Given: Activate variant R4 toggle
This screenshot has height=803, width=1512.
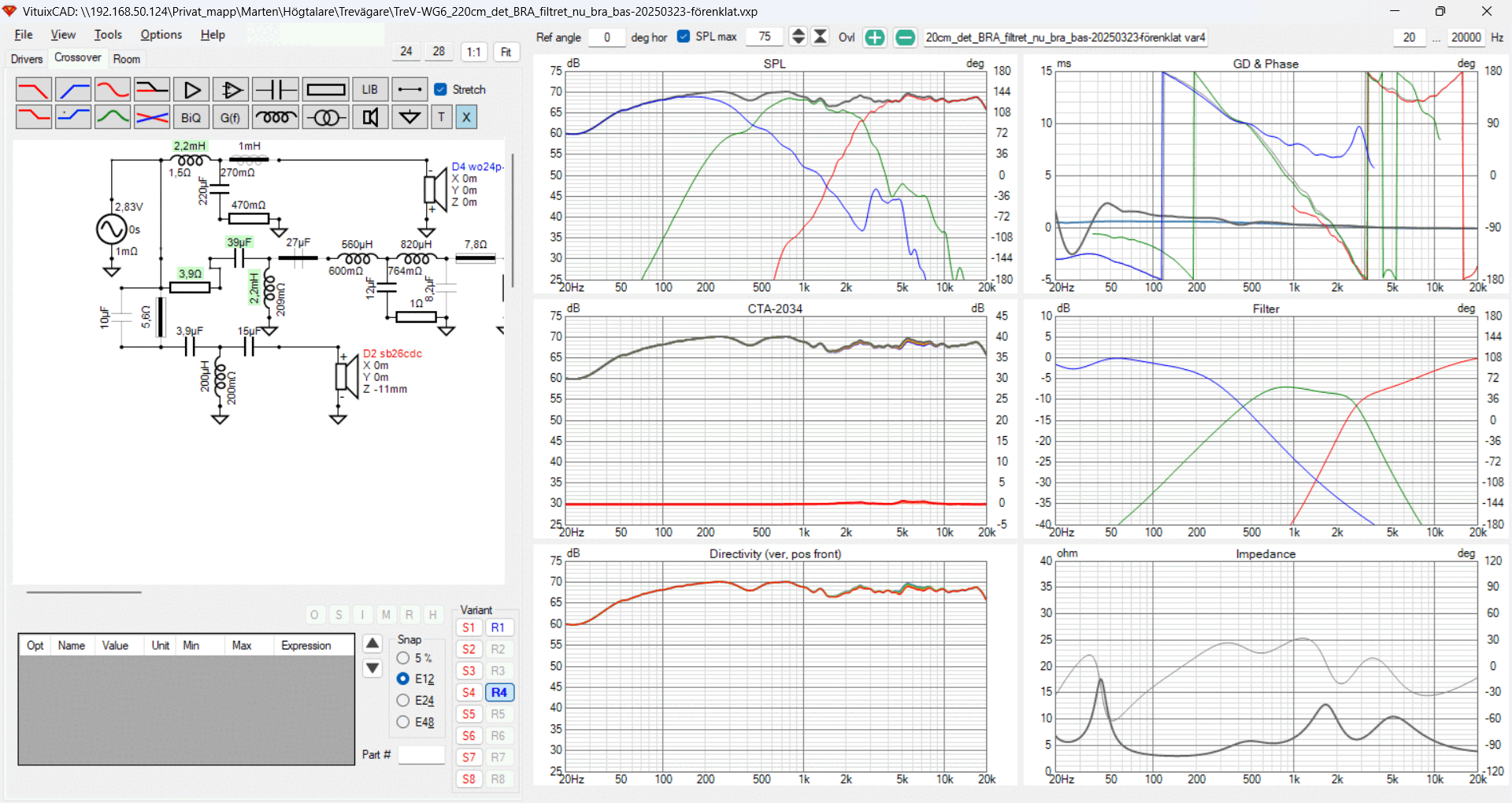Looking at the screenshot, I should tap(498, 693).
